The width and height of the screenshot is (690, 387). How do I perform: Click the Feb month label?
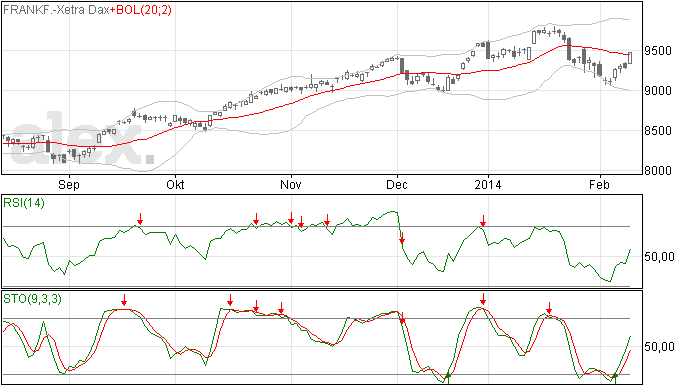pos(599,184)
